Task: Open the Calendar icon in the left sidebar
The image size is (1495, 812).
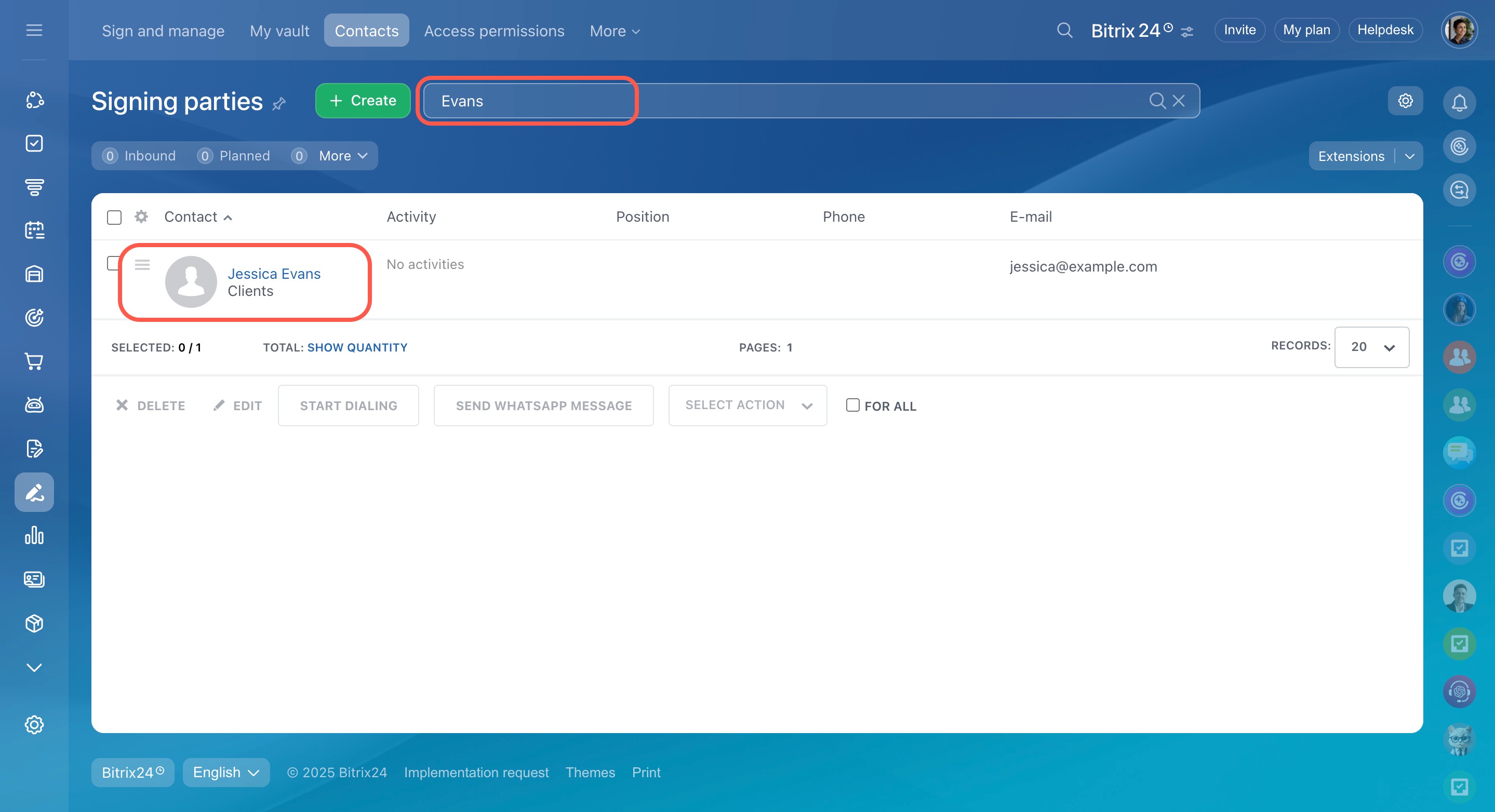Action: 34,231
